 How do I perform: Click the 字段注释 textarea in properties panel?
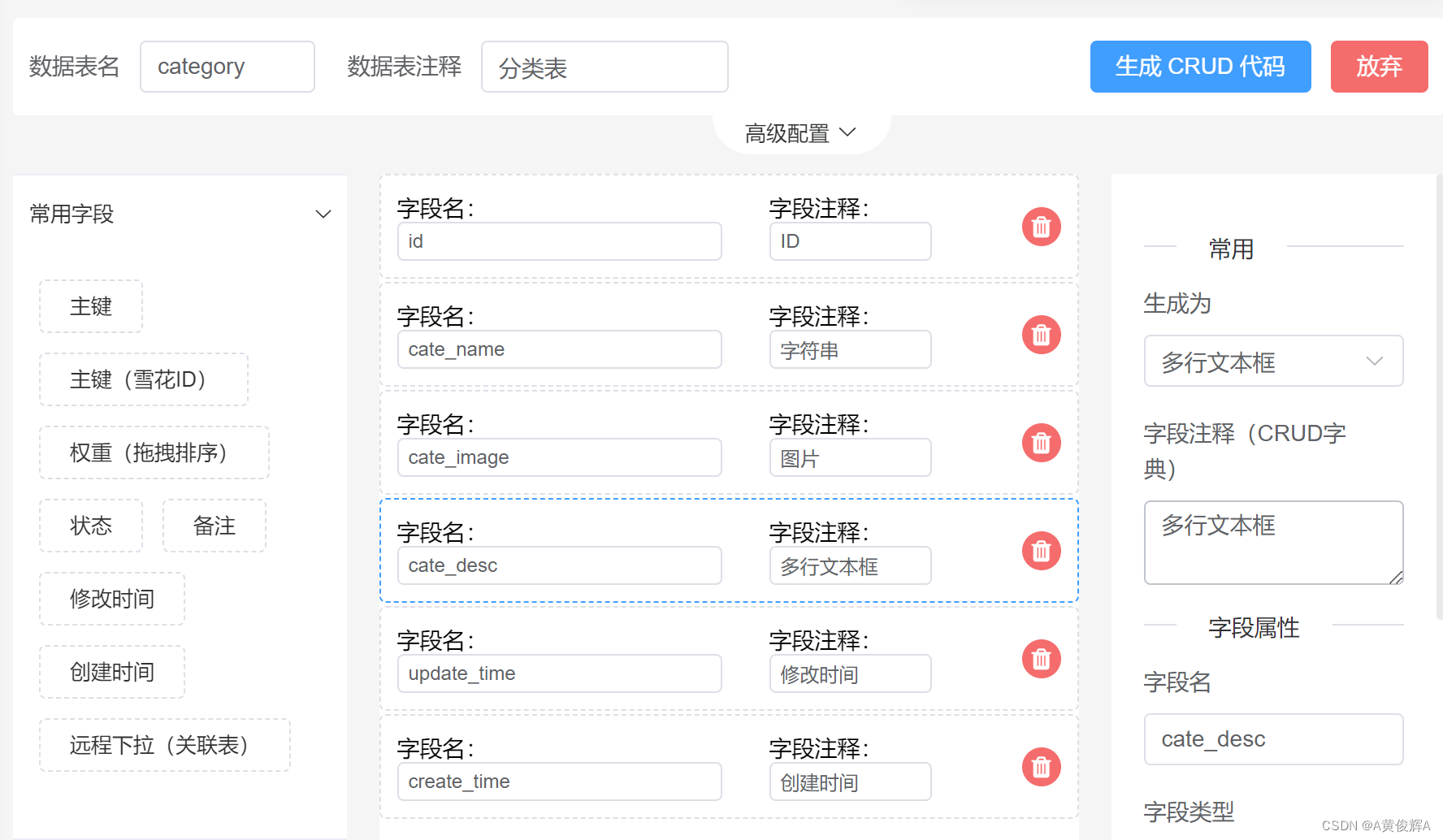pos(1273,543)
